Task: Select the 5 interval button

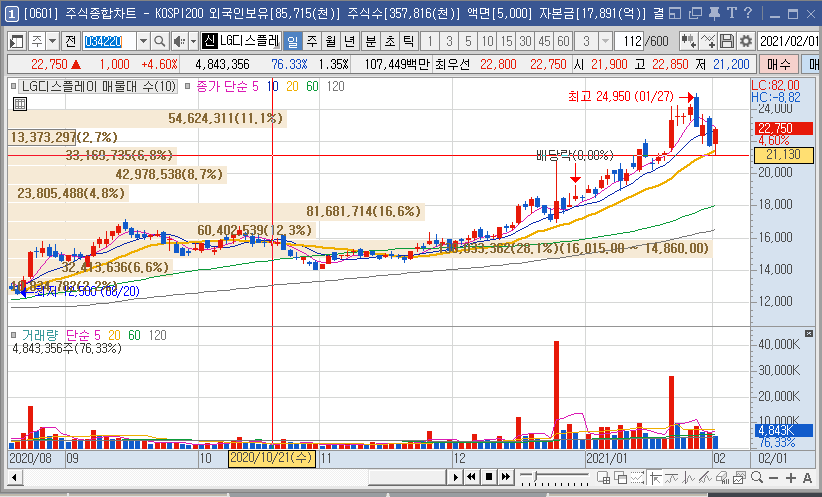Action: click(468, 41)
